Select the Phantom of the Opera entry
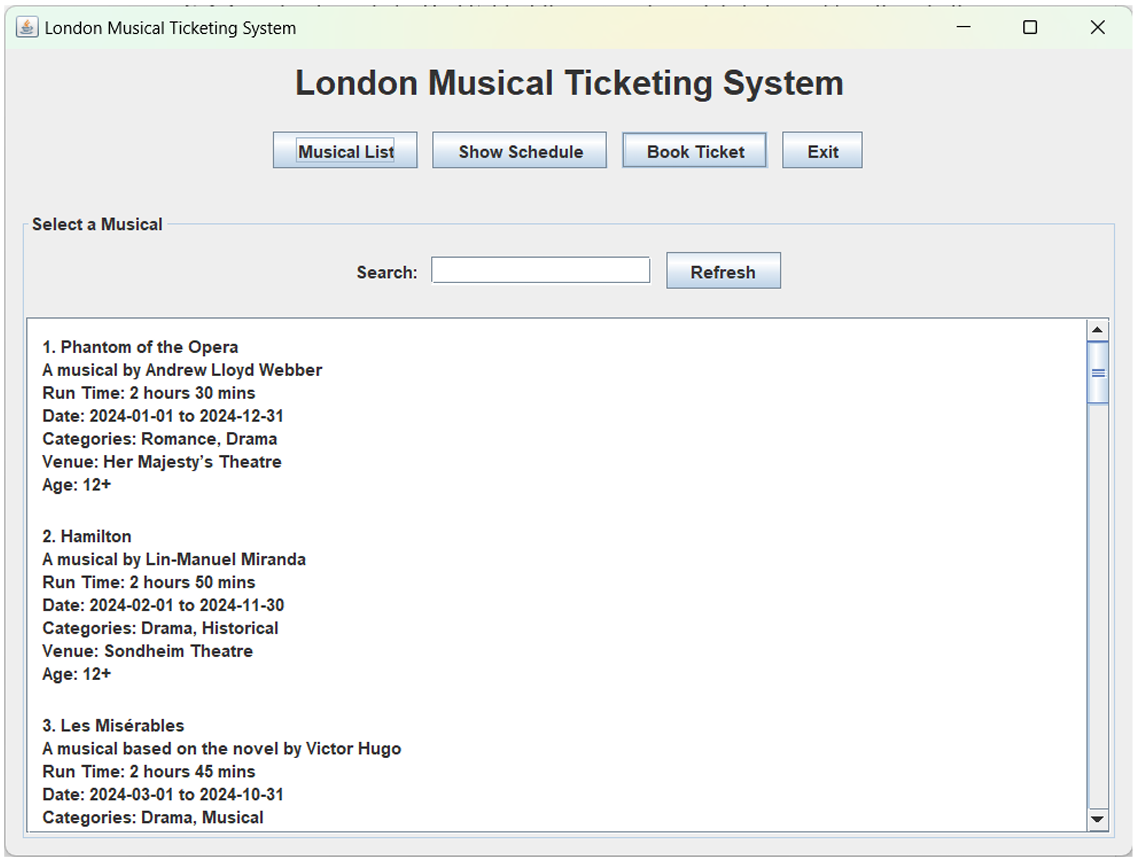Screen dimensions: 1137x862 coord(140,346)
